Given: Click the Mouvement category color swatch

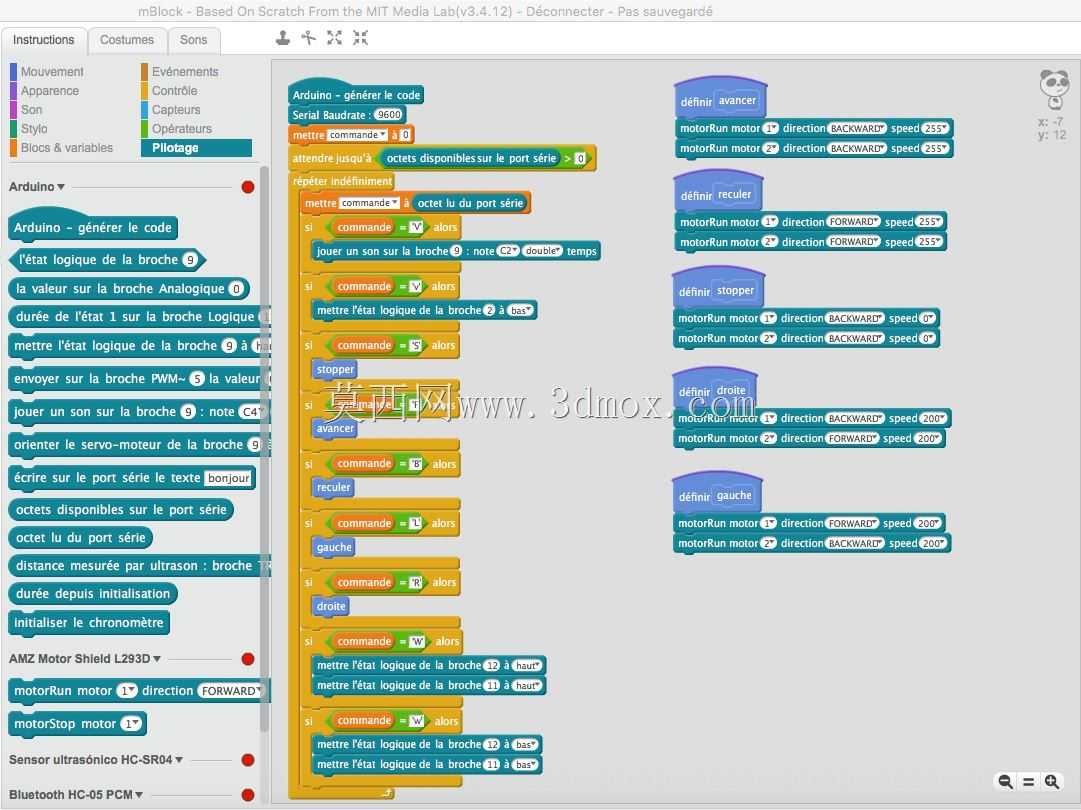Looking at the screenshot, I should pyautogui.click(x=13, y=72).
